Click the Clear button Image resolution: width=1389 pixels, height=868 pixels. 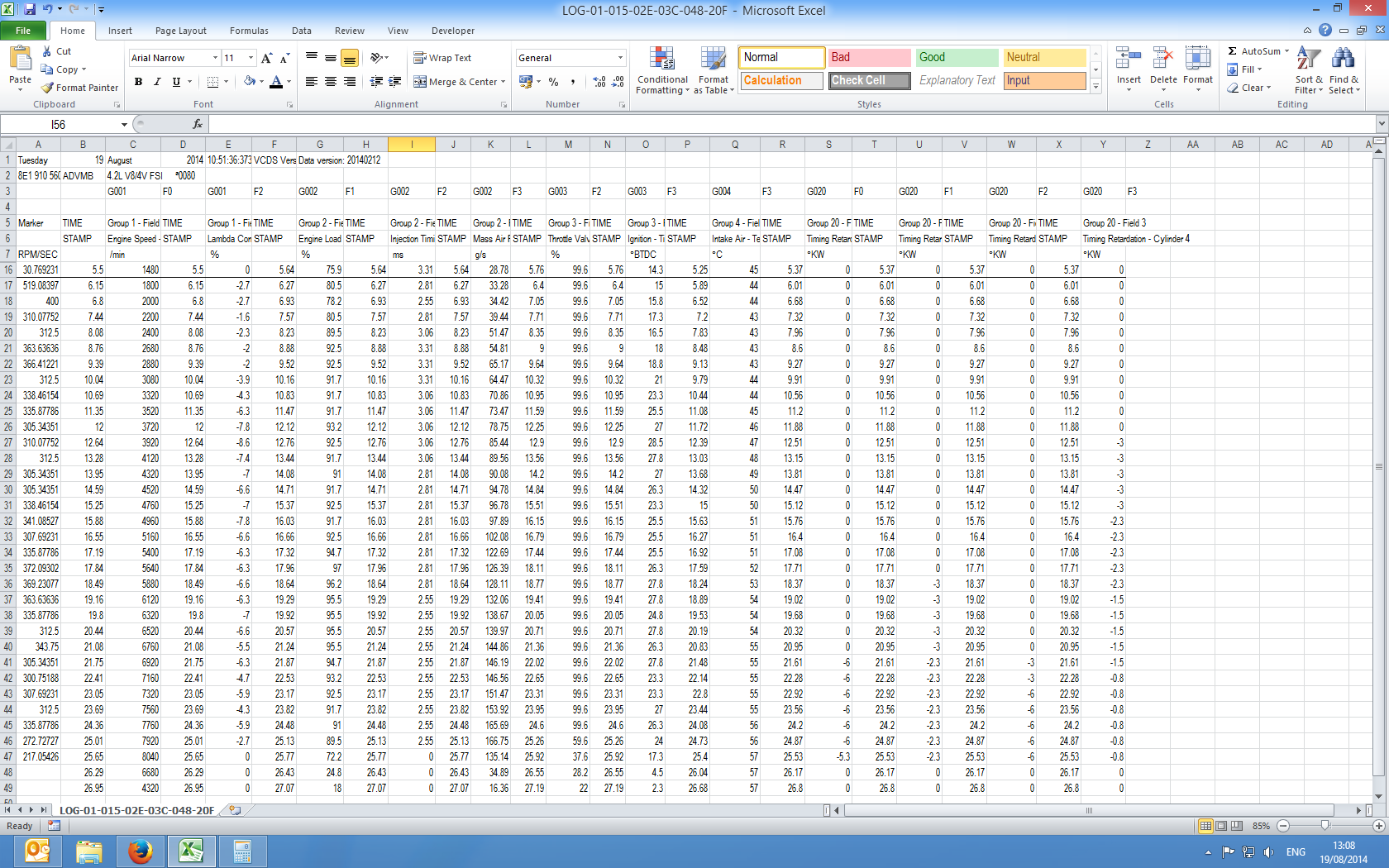tap(1249, 88)
